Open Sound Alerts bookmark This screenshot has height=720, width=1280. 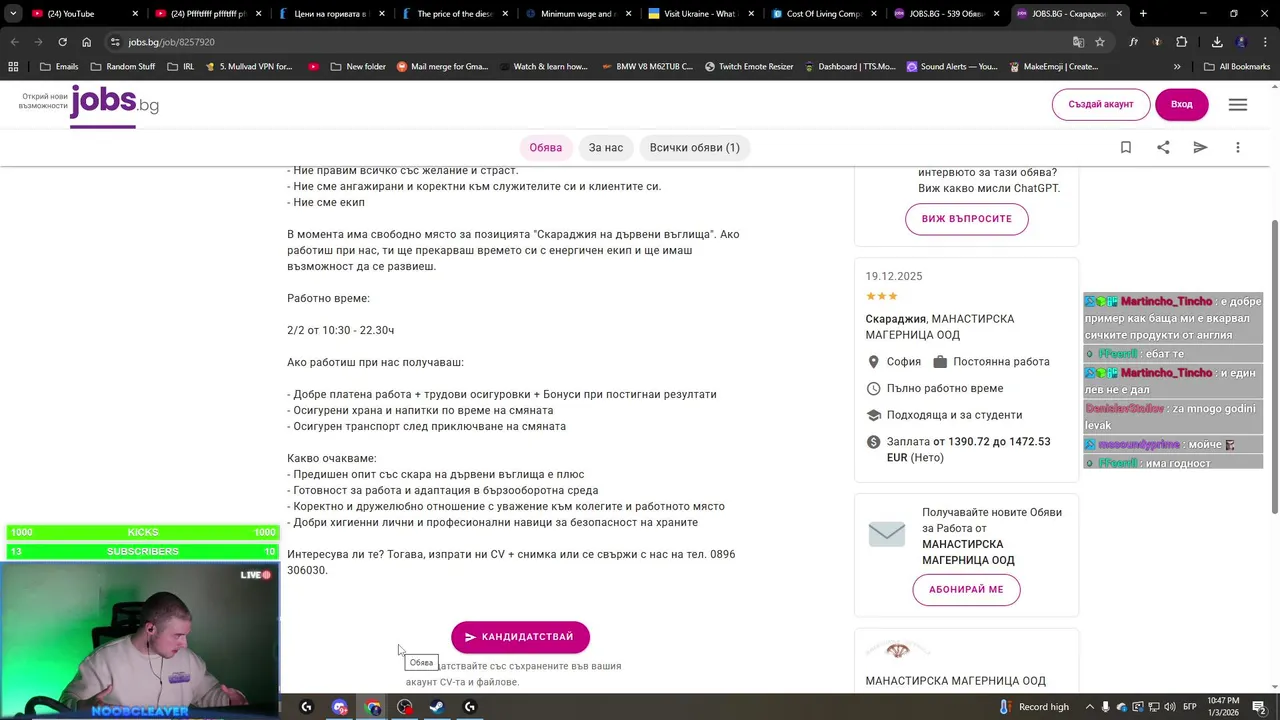pos(951,67)
